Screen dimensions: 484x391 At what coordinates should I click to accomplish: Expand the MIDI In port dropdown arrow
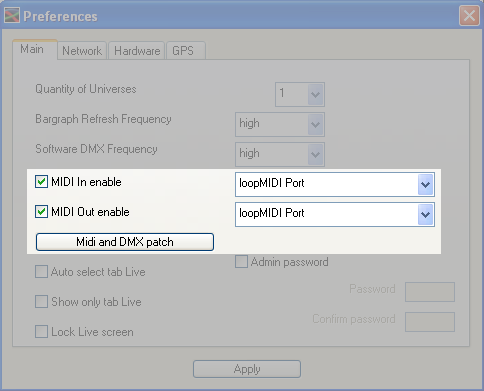click(425, 185)
